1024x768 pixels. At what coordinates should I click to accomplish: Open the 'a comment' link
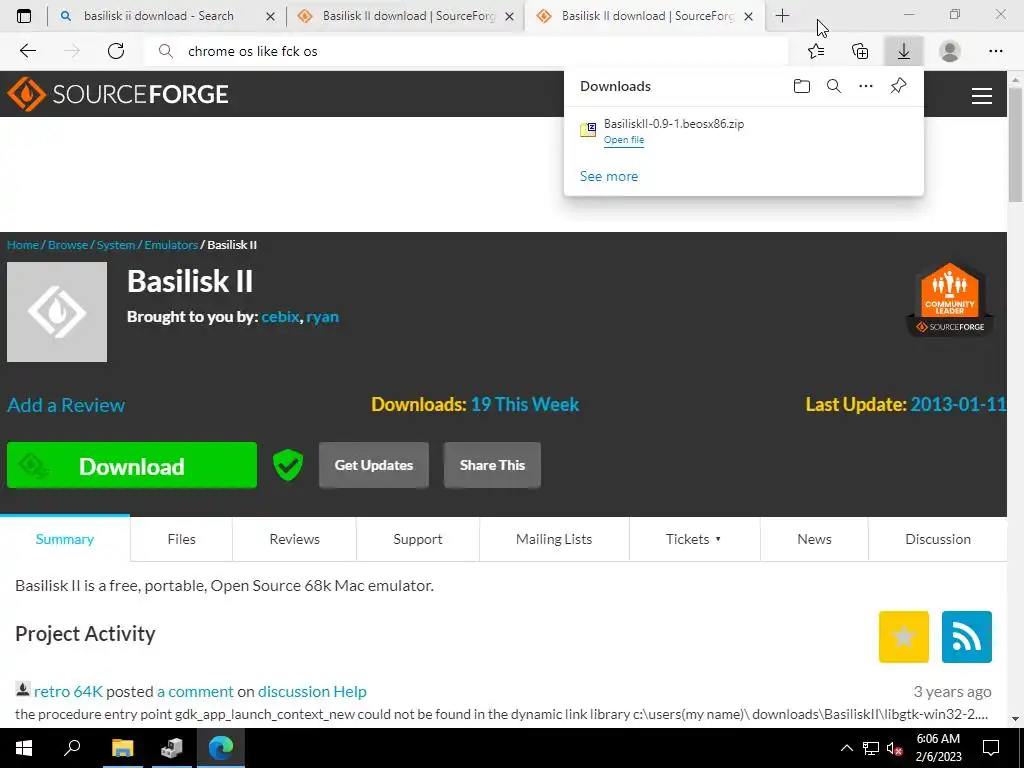pyautogui.click(x=195, y=692)
